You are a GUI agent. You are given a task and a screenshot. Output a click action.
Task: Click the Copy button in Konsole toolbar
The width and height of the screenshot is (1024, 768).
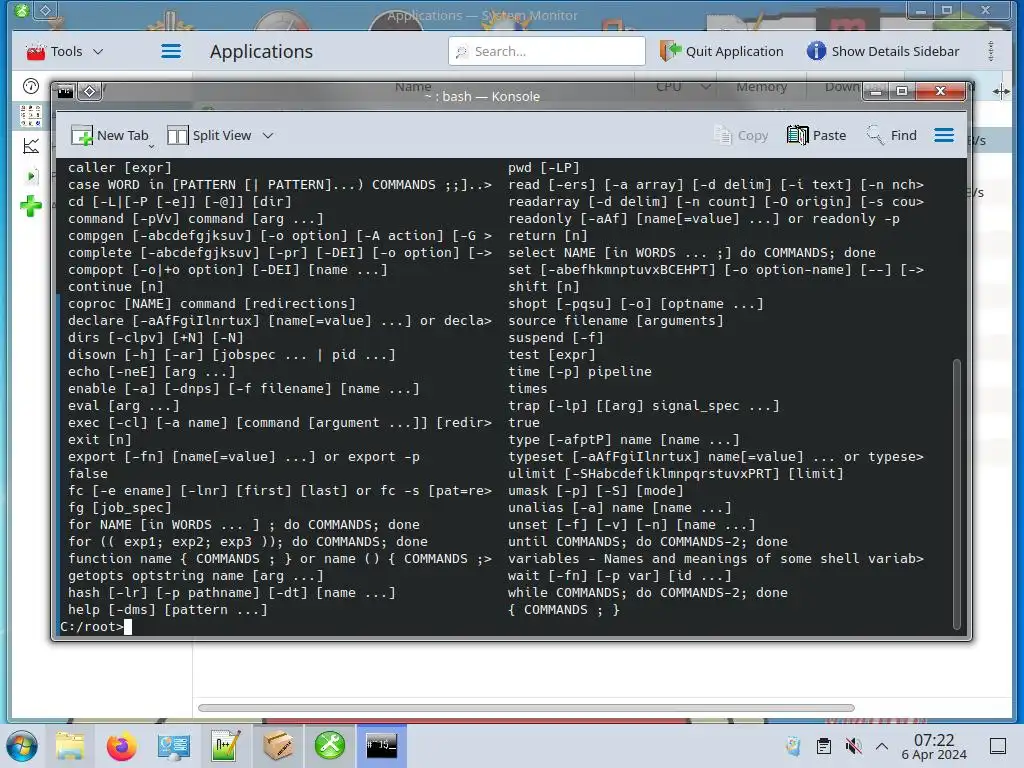[x=741, y=135]
